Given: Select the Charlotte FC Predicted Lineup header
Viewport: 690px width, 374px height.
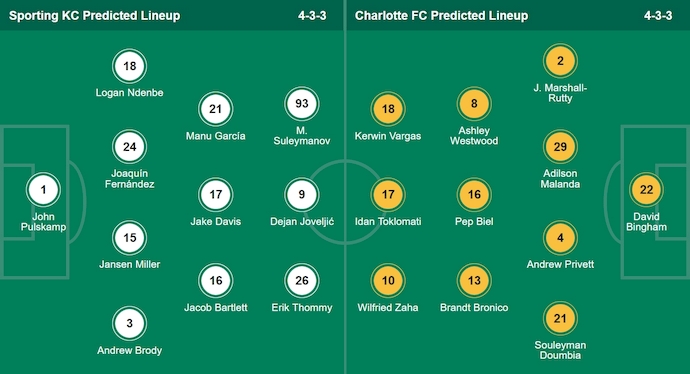Looking at the screenshot, I should (x=441, y=16).
